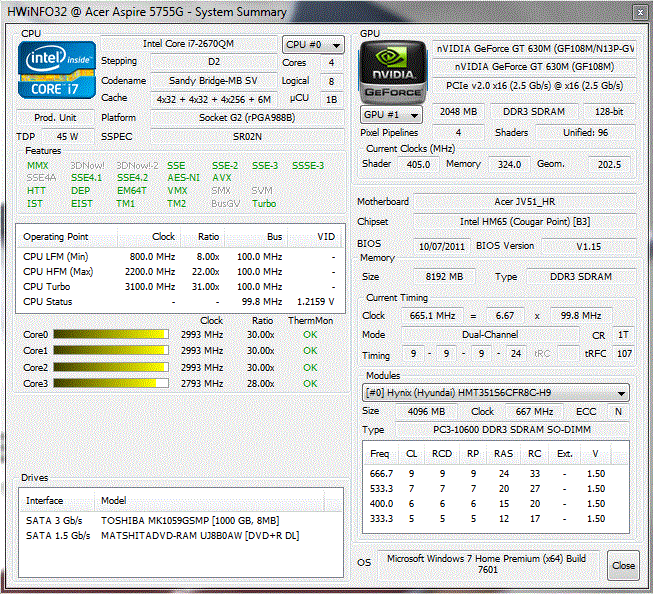653x594 pixels.
Task: Click the 128-bit bus width field
Action: point(609,112)
